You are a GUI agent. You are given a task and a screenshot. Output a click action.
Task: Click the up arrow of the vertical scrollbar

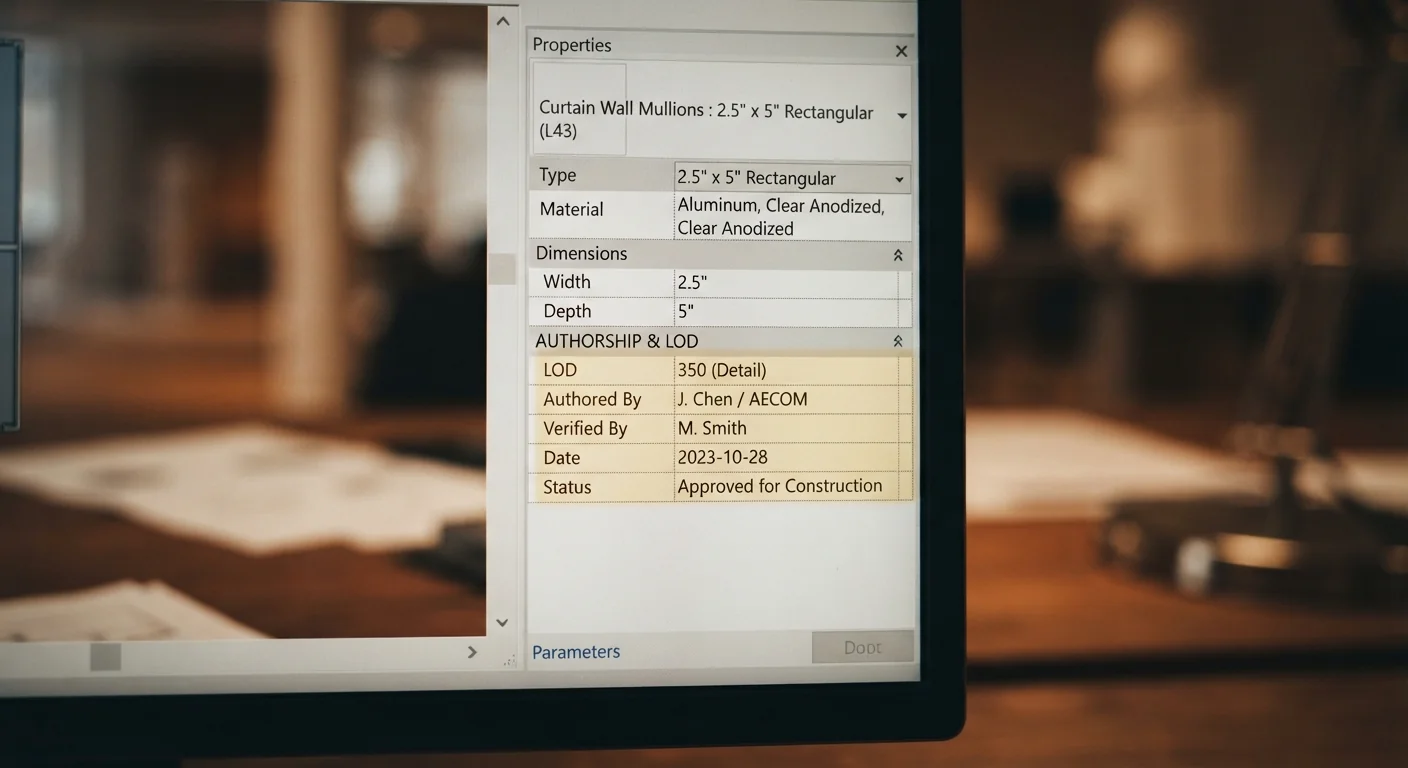pyautogui.click(x=503, y=21)
